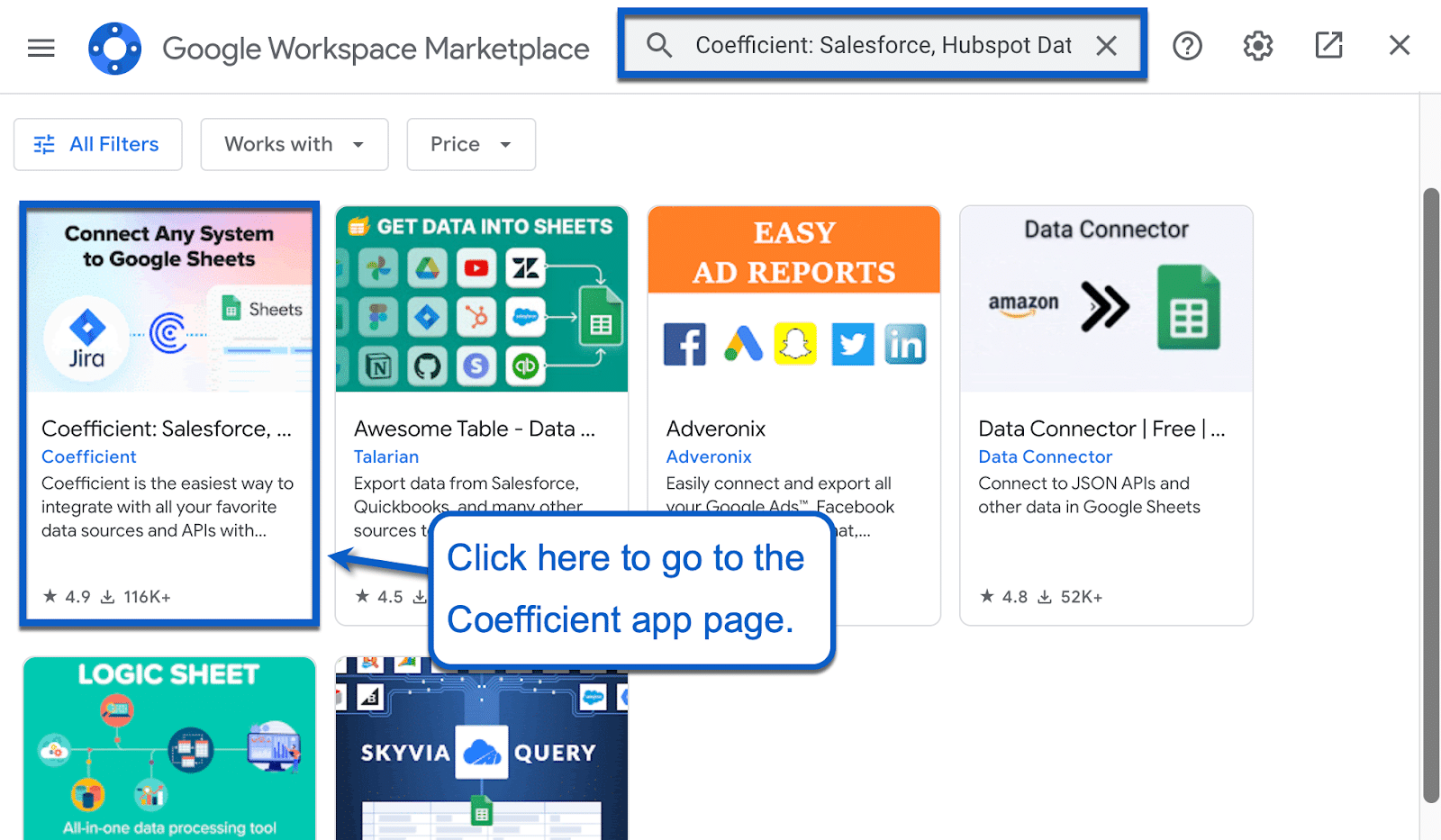This screenshot has width=1441, height=840.
Task: Click the Data Connector | Free title
Action: 1101,429
